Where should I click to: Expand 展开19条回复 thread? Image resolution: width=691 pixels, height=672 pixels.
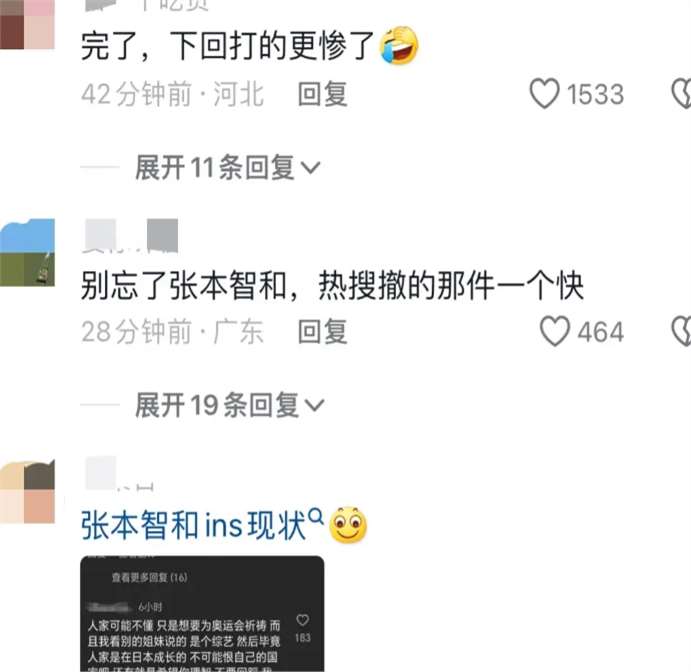(x=230, y=405)
